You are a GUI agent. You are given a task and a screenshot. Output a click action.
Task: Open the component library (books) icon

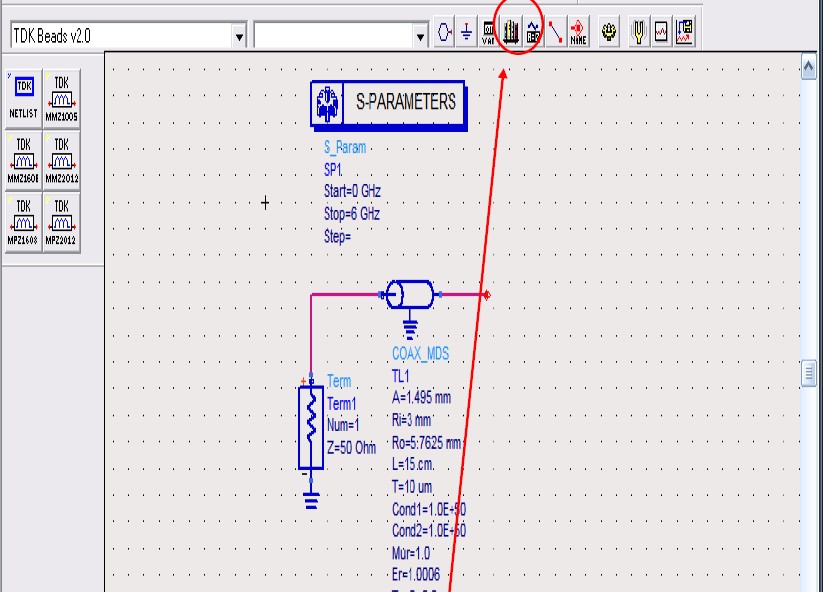tap(511, 33)
